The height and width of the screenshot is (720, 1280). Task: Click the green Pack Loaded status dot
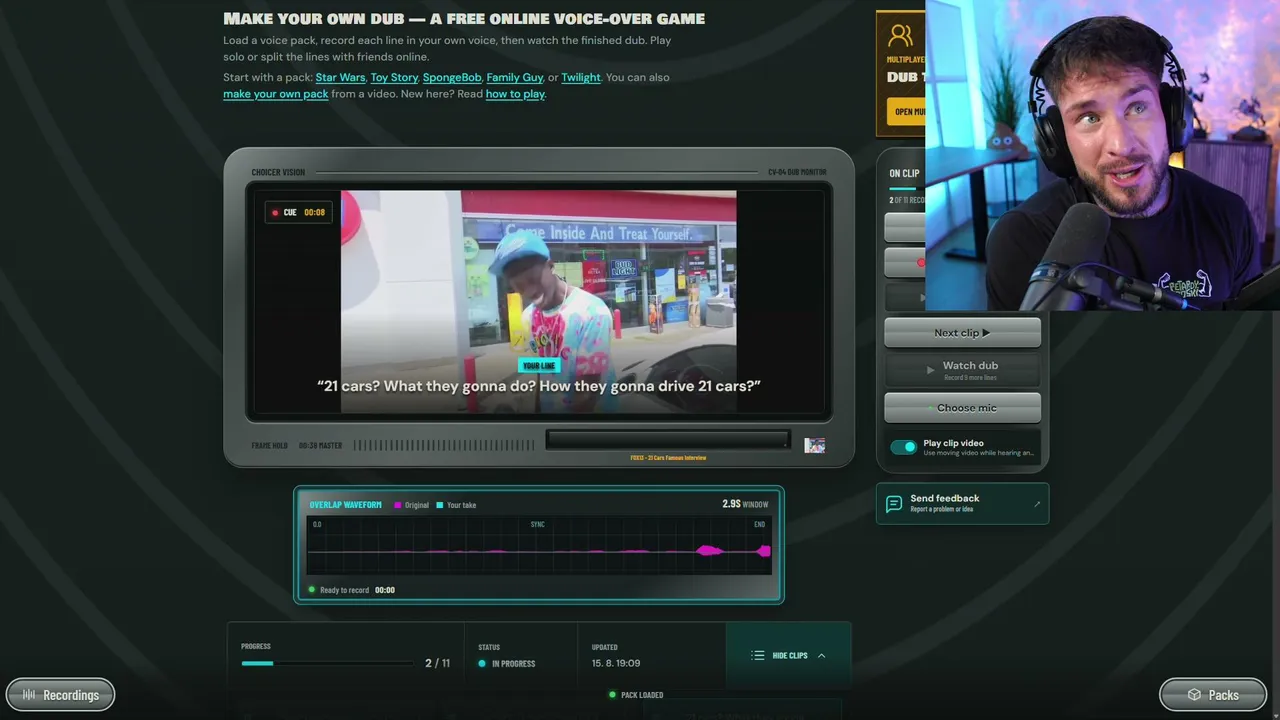point(612,695)
